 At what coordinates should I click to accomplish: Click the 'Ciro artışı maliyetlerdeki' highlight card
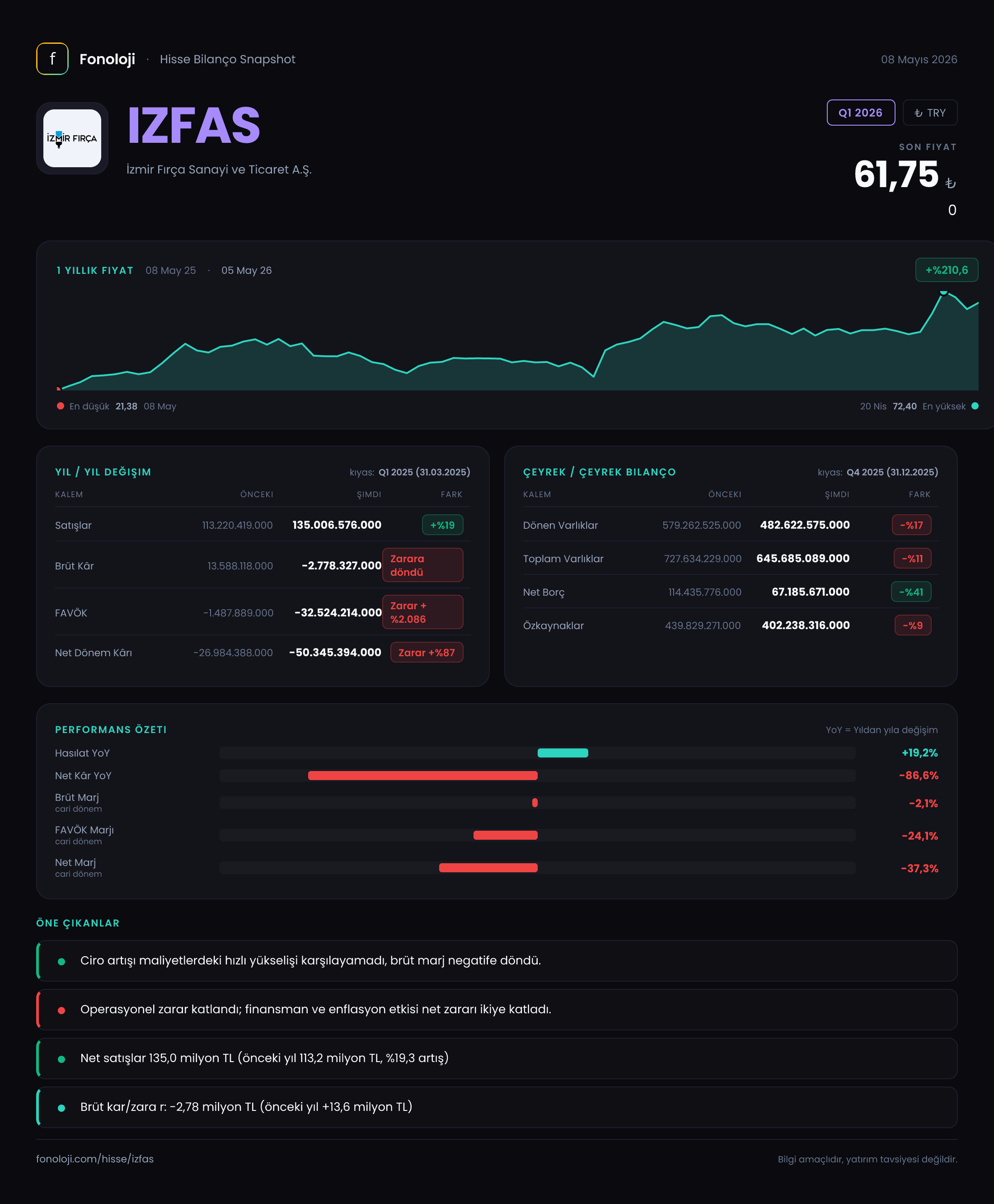497,960
